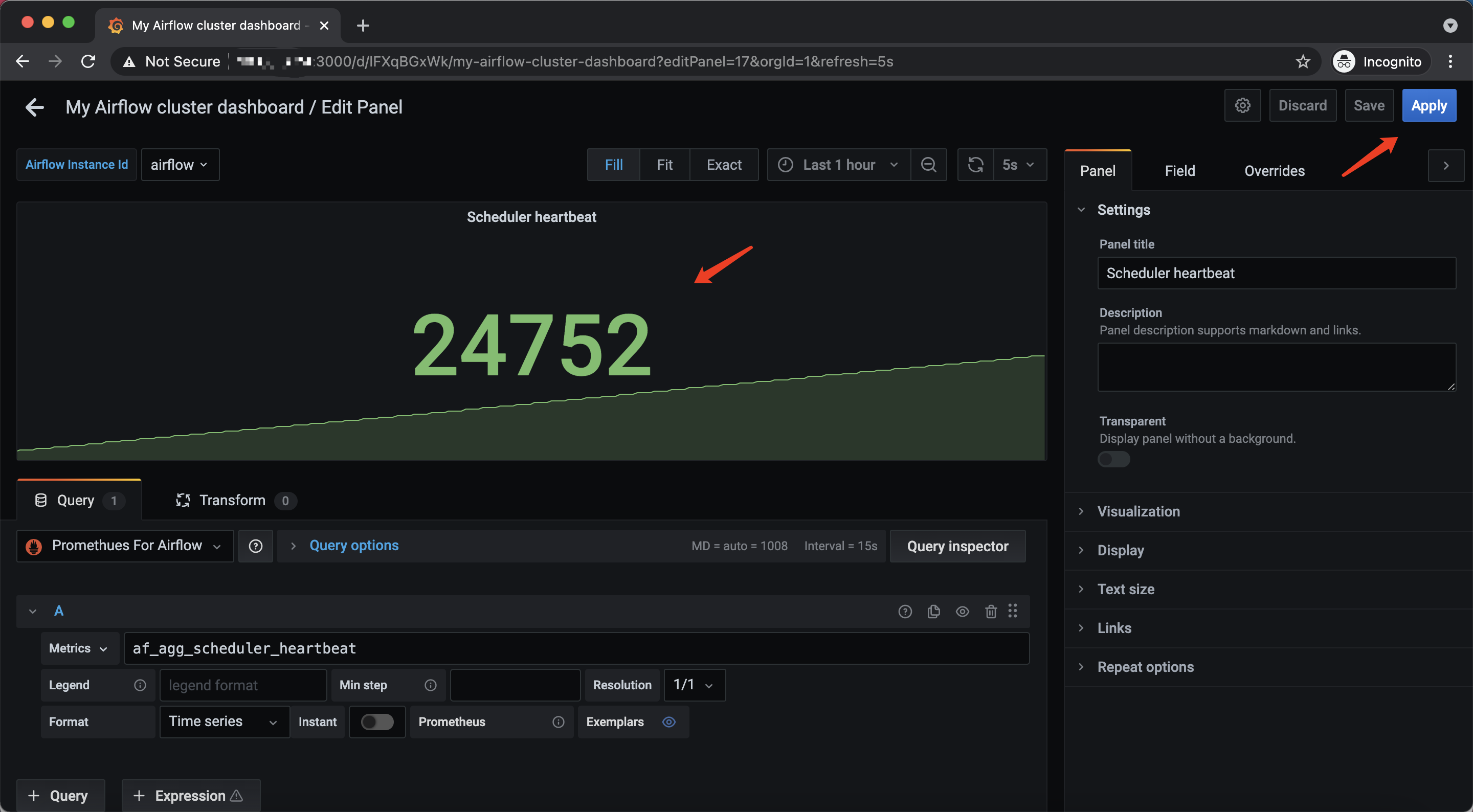Click the Min step info icon

click(431, 685)
